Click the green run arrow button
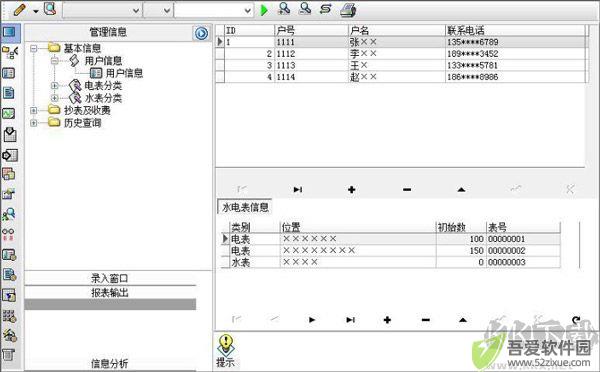Screen dimensions: 600x372 pyautogui.click(x=264, y=10)
